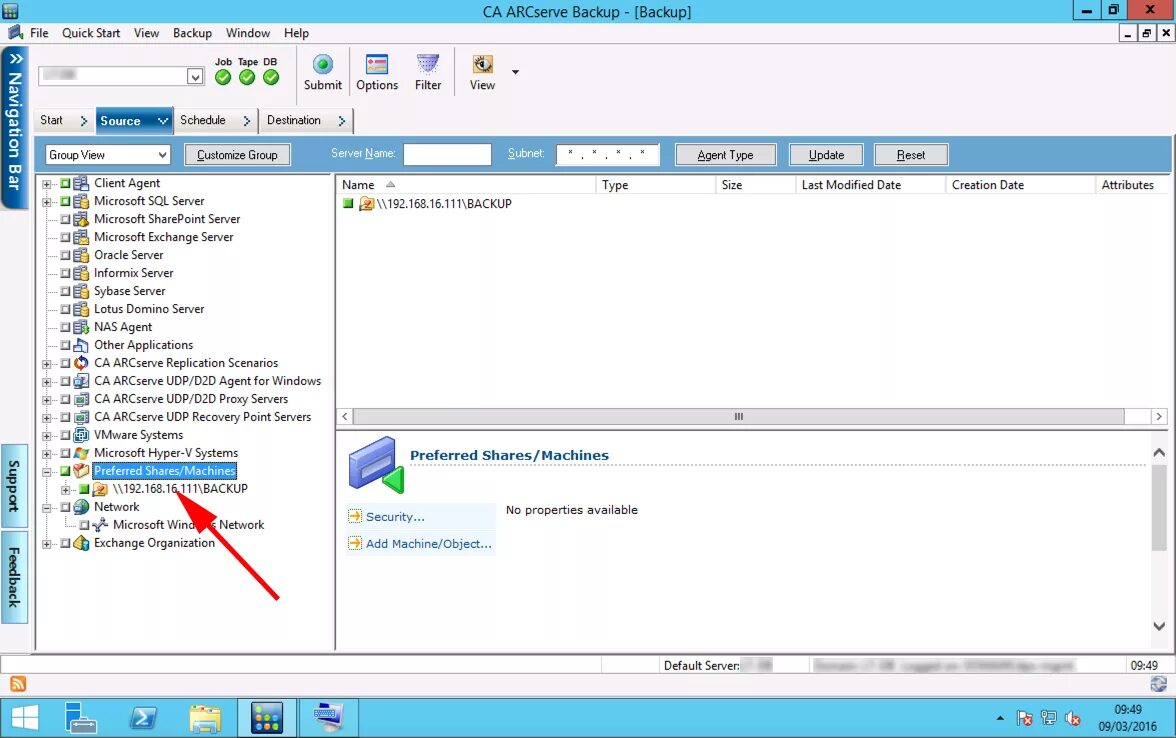Open the Backup menu

192,33
